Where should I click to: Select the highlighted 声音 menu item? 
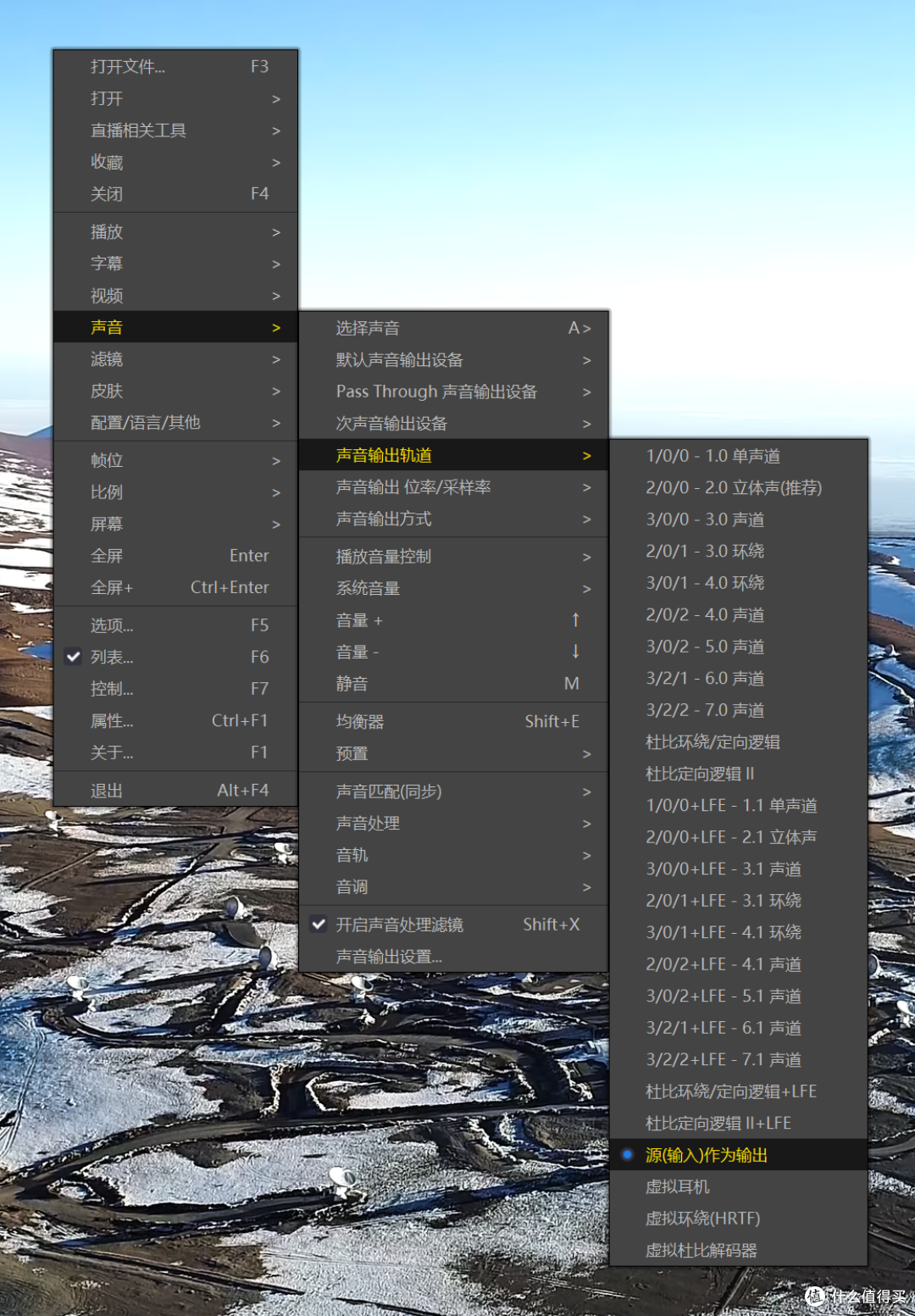[175, 327]
